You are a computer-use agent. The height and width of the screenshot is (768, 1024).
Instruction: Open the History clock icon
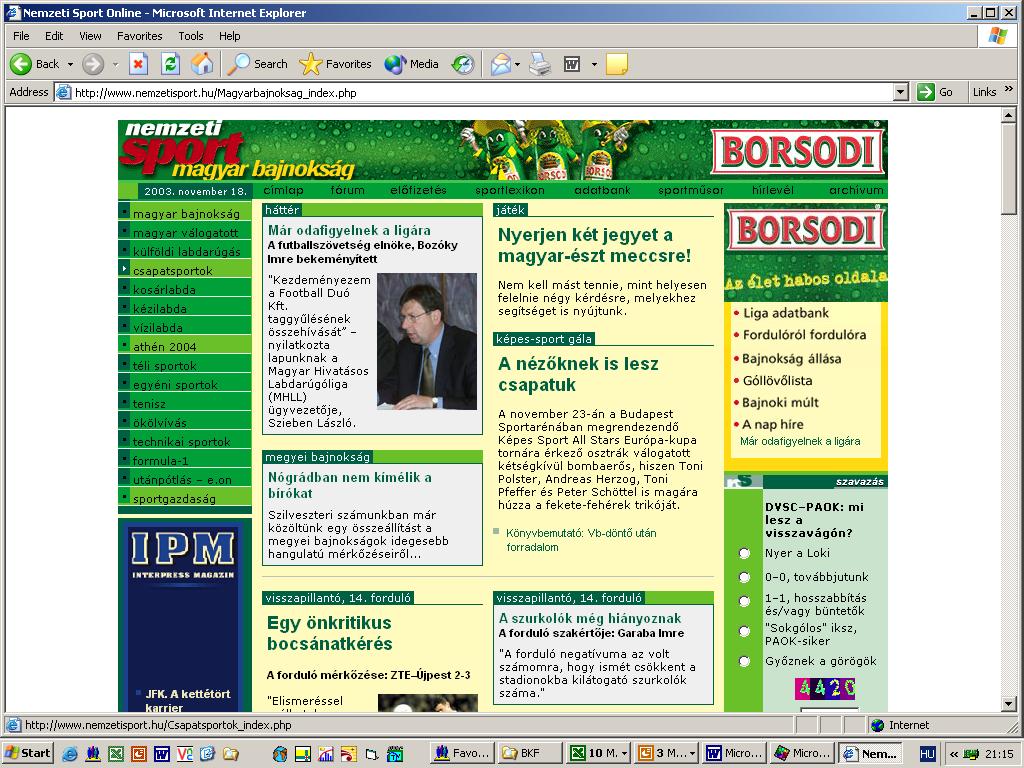coord(463,64)
